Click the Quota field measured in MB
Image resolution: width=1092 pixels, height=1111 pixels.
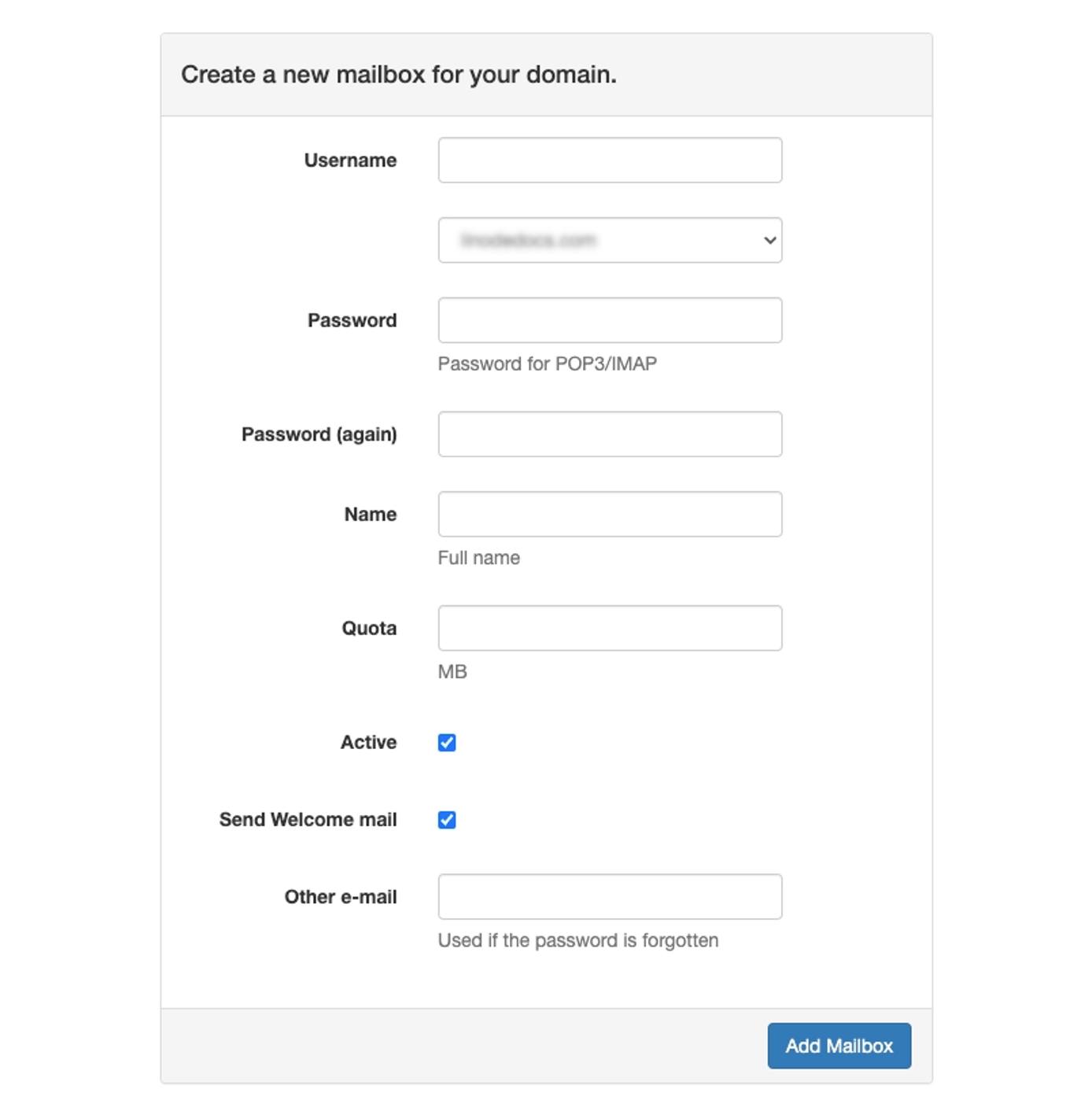[609, 628]
